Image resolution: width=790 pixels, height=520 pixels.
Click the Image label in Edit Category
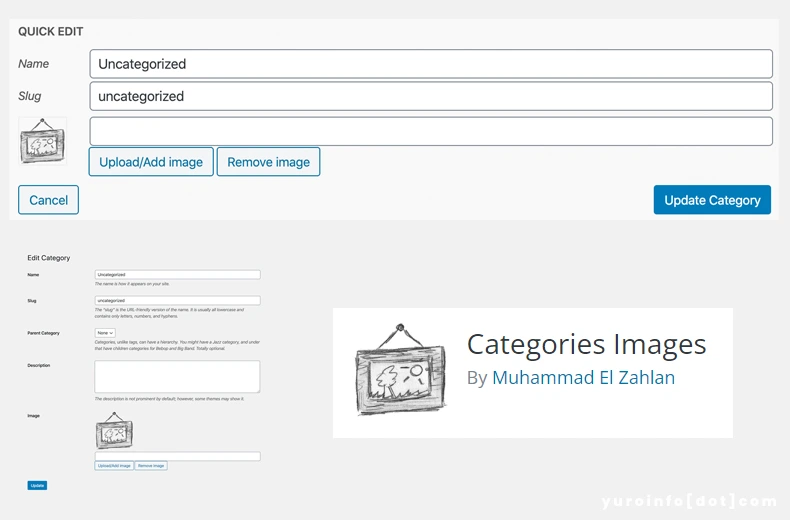click(x=33, y=416)
